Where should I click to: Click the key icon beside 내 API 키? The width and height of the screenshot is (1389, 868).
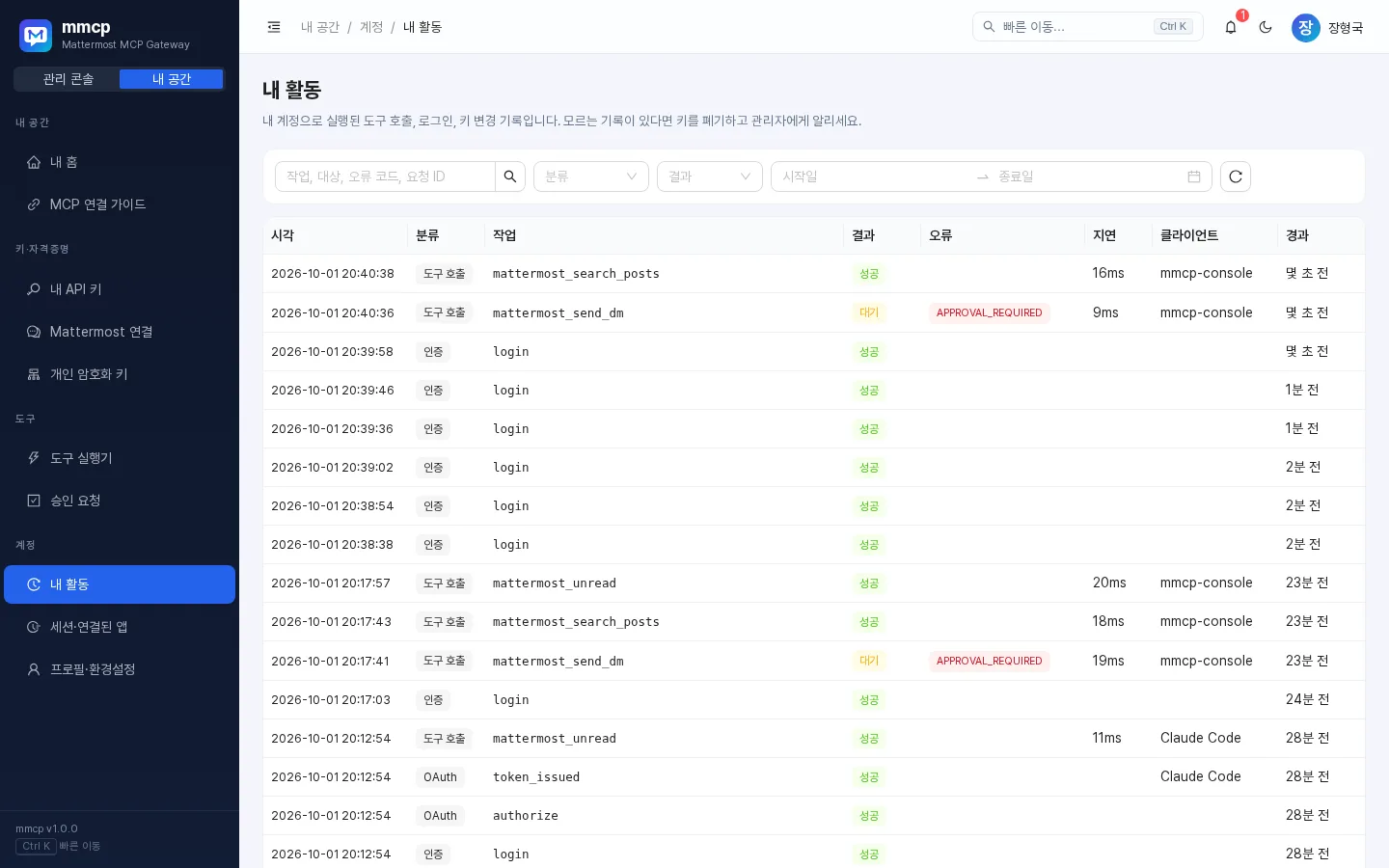tap(34, 289)
